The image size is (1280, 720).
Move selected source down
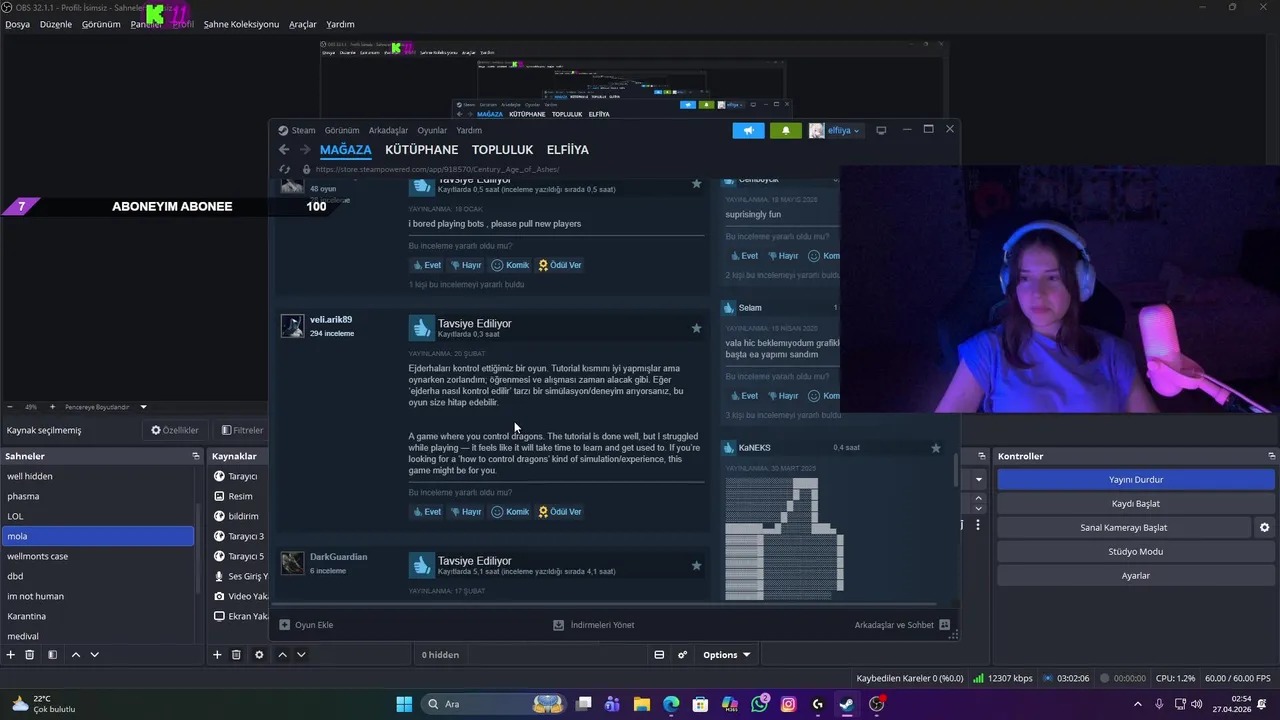point(301,655)
